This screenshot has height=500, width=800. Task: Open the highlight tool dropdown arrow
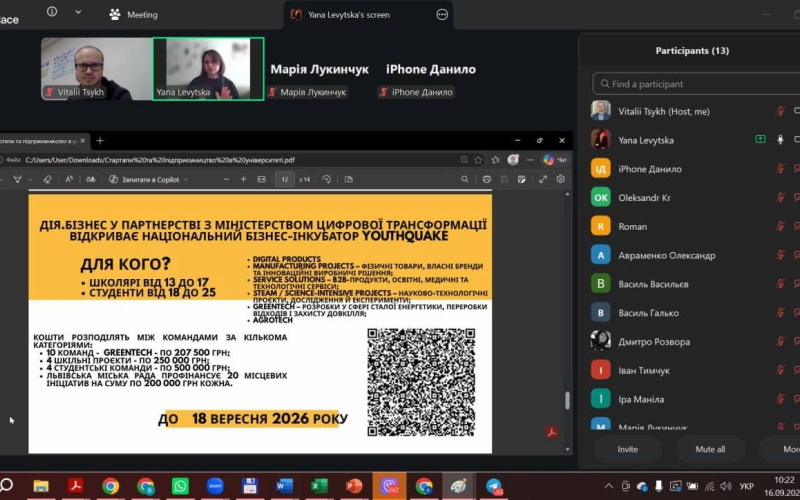(x=30, y=180)
